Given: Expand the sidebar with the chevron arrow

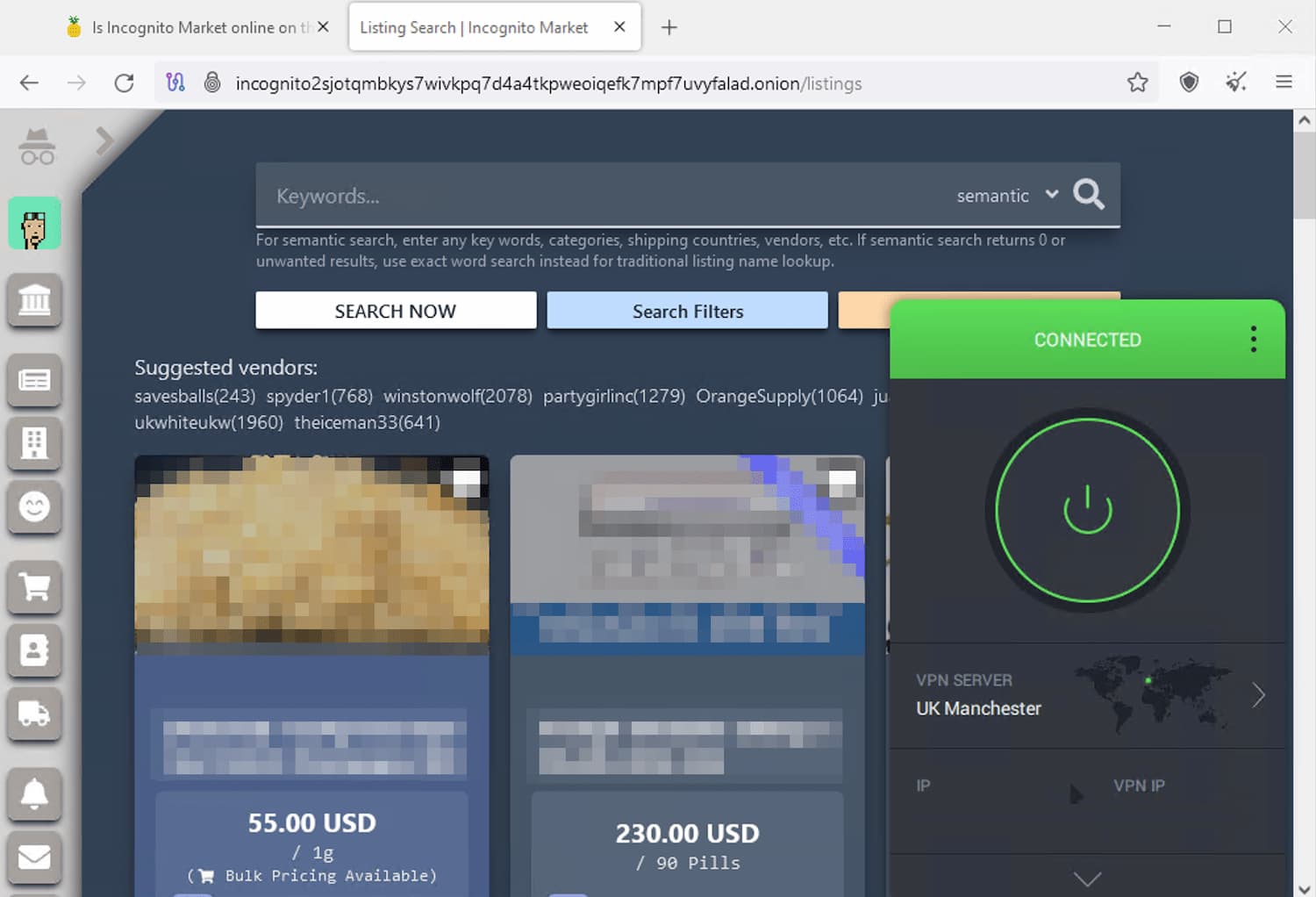Looking at the screenshot, I should click(x=104, y=140).
